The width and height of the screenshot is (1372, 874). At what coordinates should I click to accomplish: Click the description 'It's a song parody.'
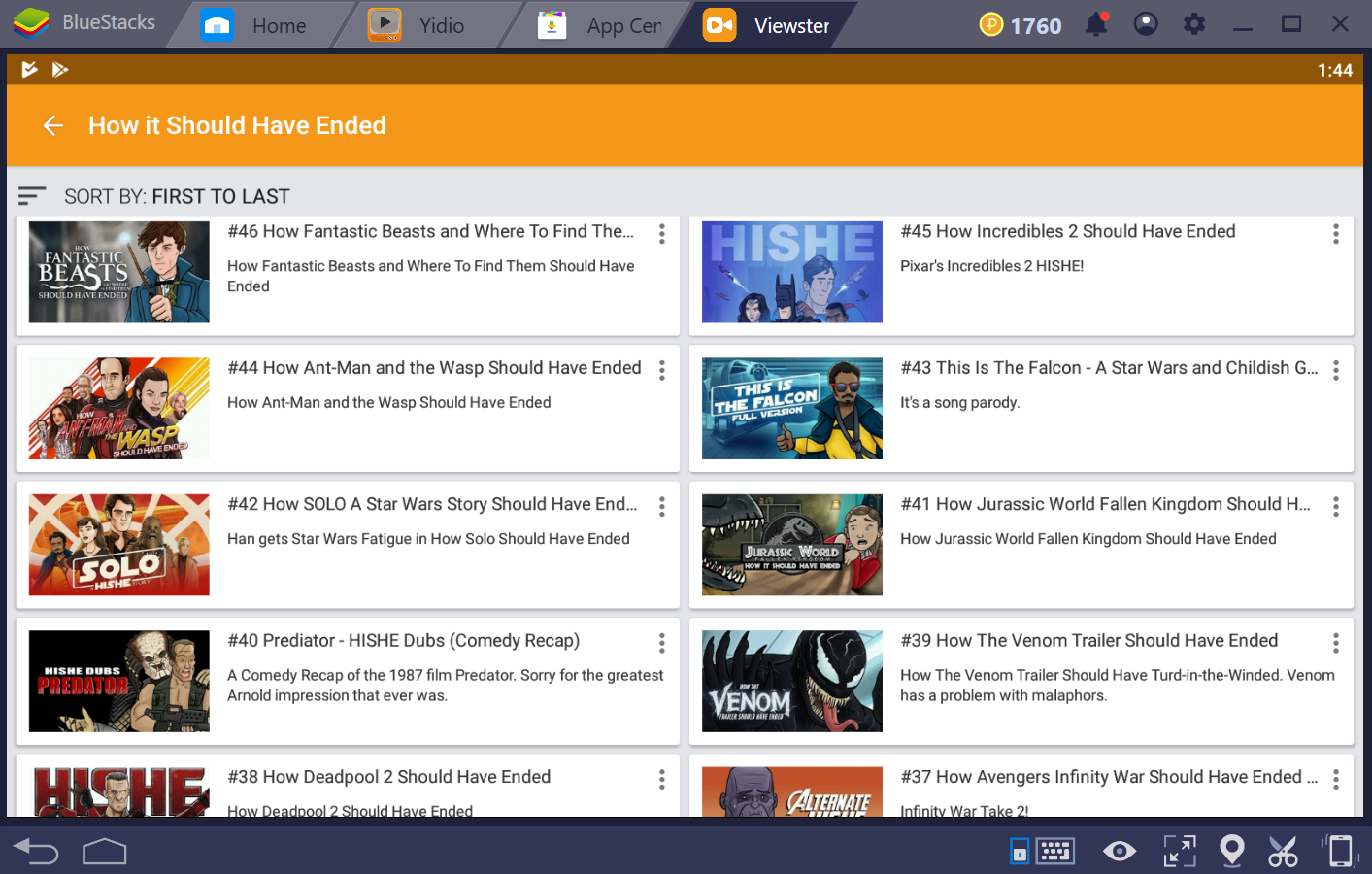(959, 402)
